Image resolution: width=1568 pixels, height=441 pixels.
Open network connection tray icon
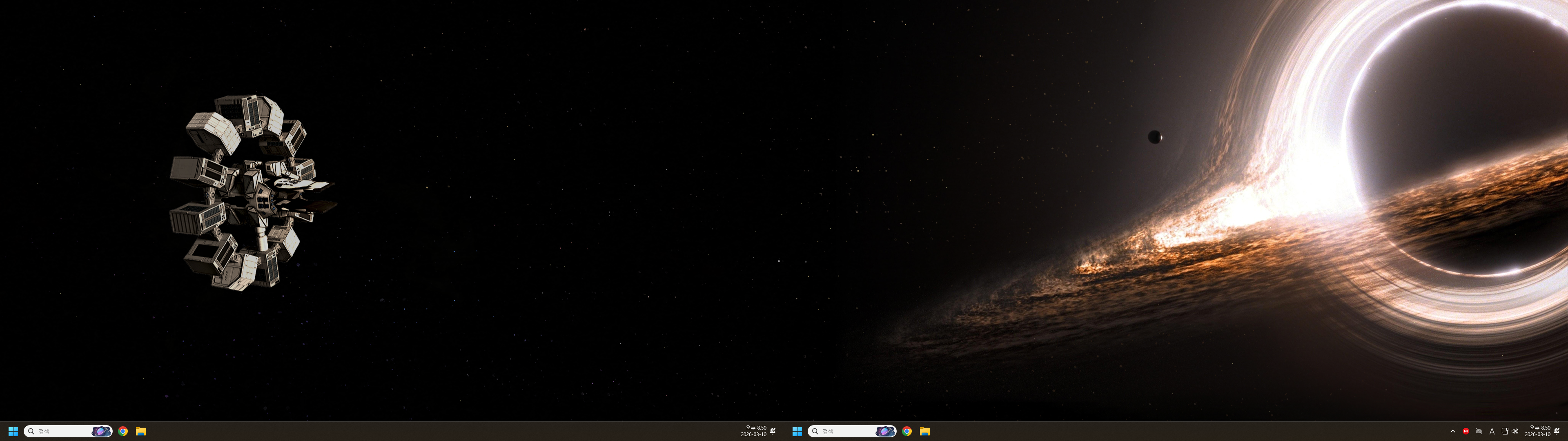pyautogui.click(x=1505, y=431)
